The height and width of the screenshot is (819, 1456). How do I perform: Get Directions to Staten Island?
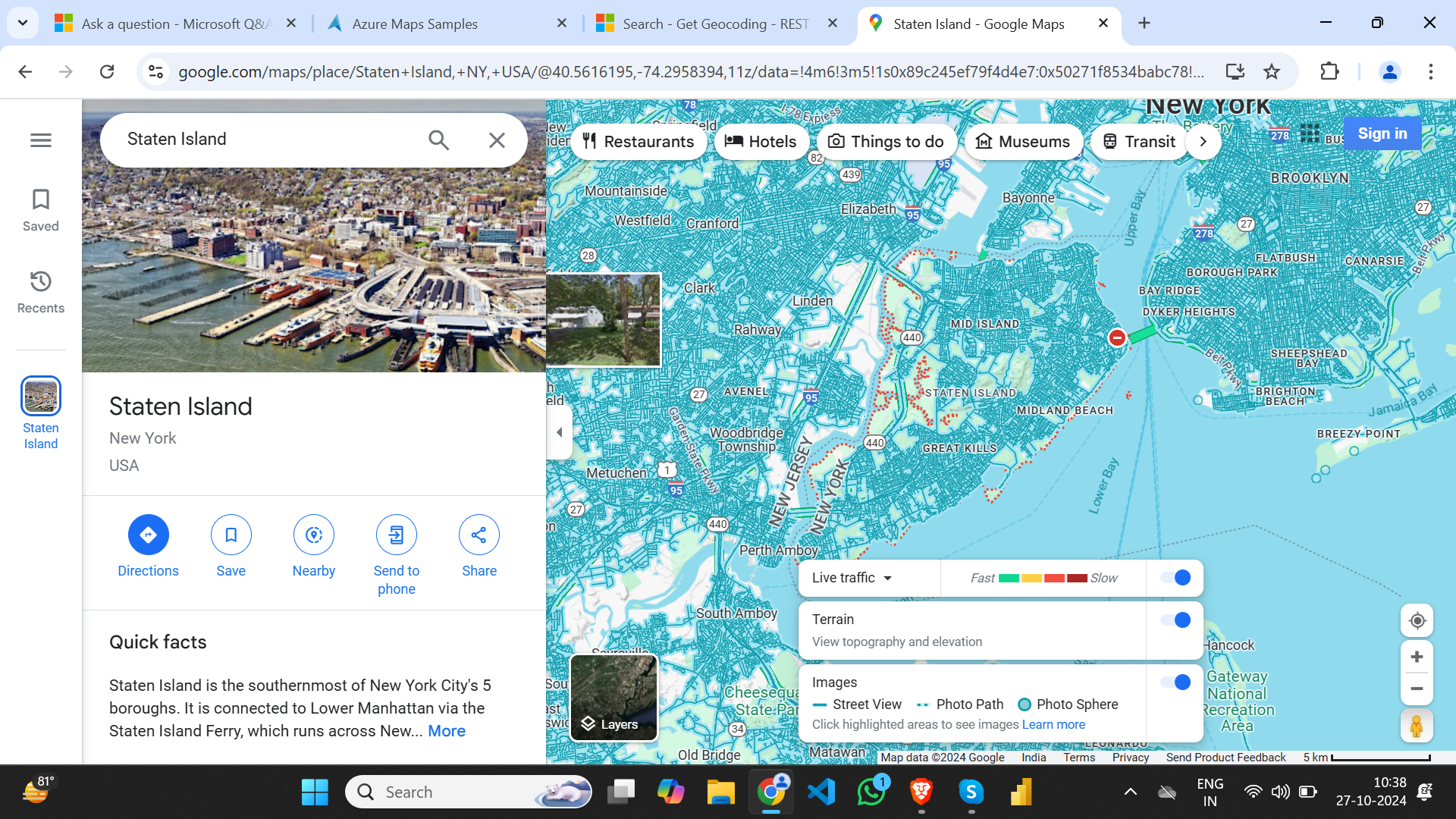click(149, 546)
